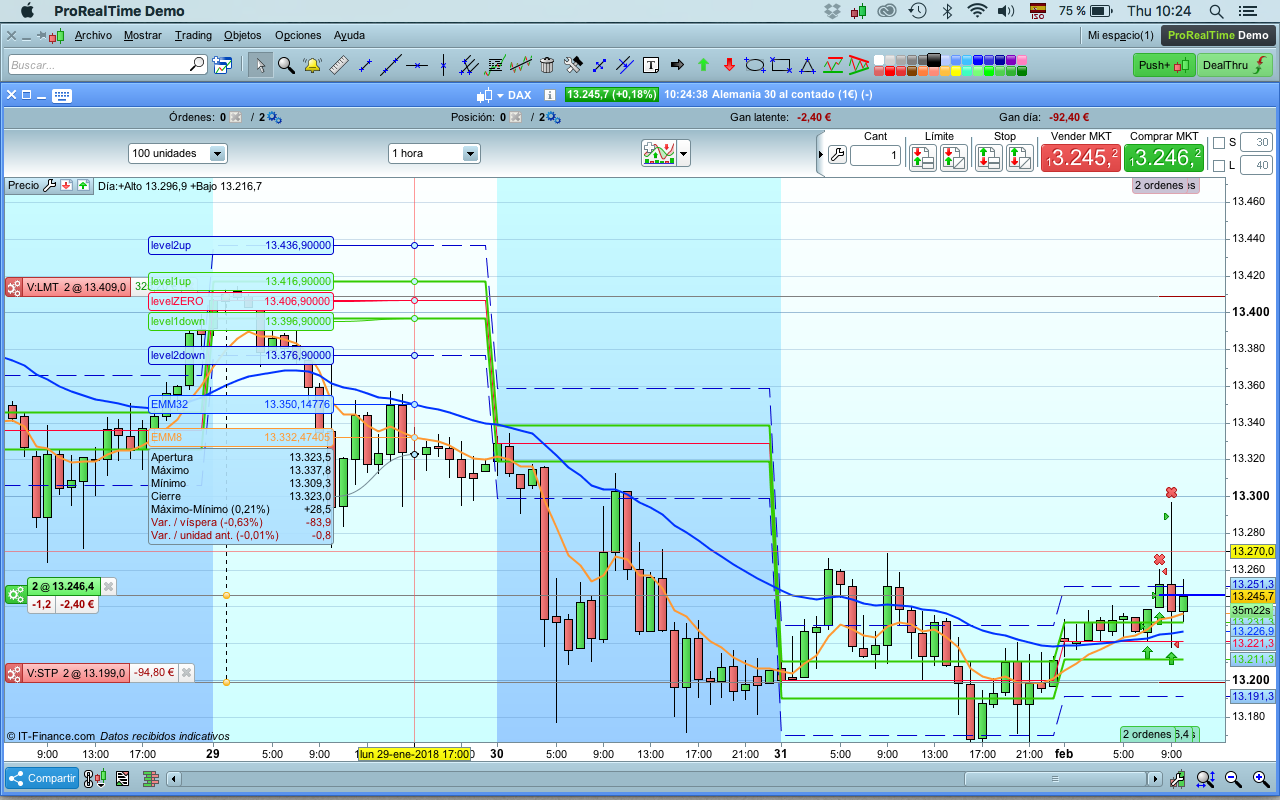Select the ellipse drawing tool

pos(755,65)
